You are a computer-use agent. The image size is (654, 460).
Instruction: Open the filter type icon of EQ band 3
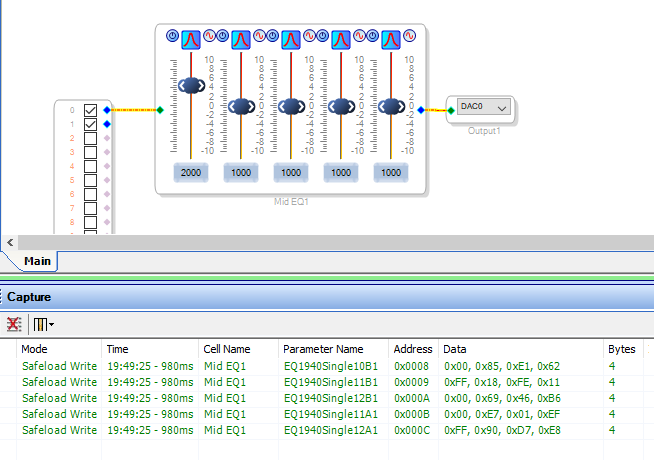click(291, 40)
